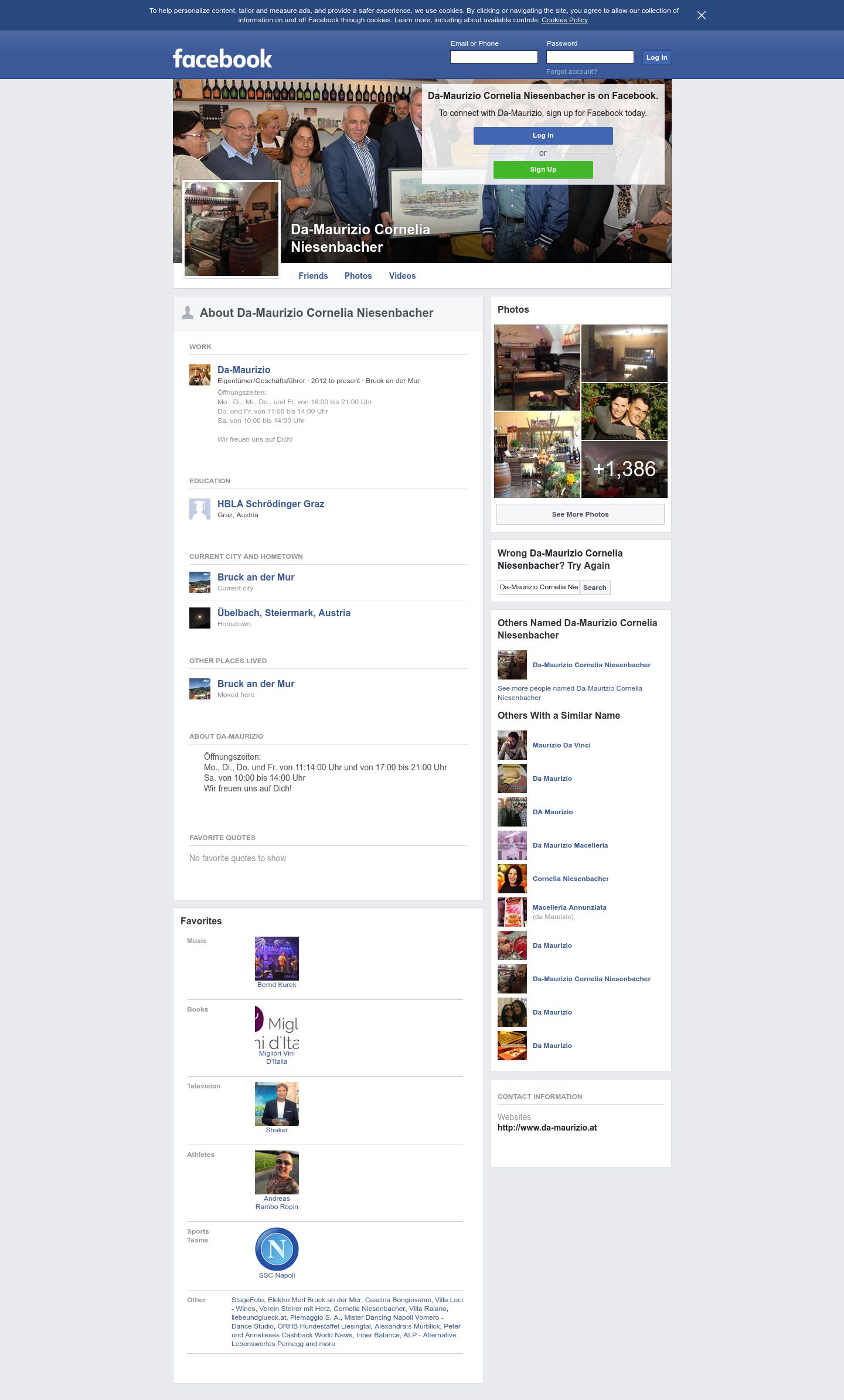
Task: Switch to the Photos tab
Action: pos(358,276)
